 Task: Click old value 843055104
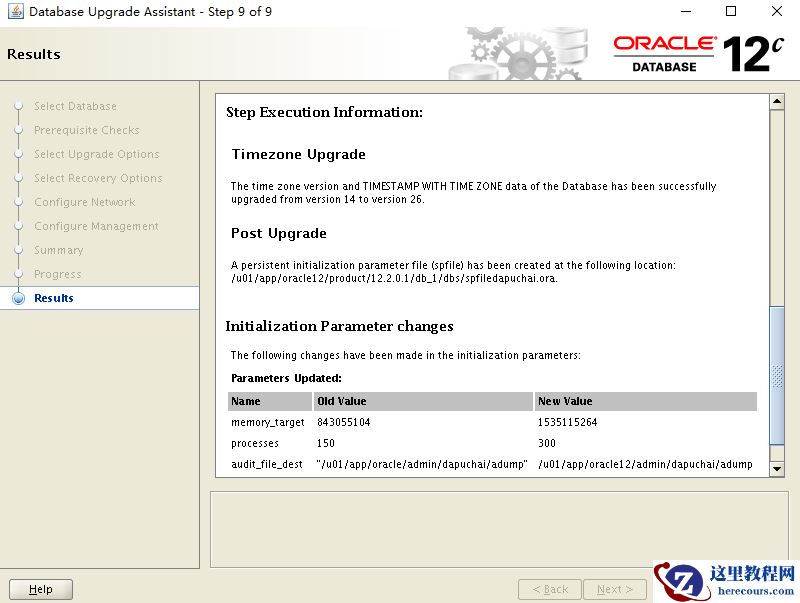(x=343, y=422)
